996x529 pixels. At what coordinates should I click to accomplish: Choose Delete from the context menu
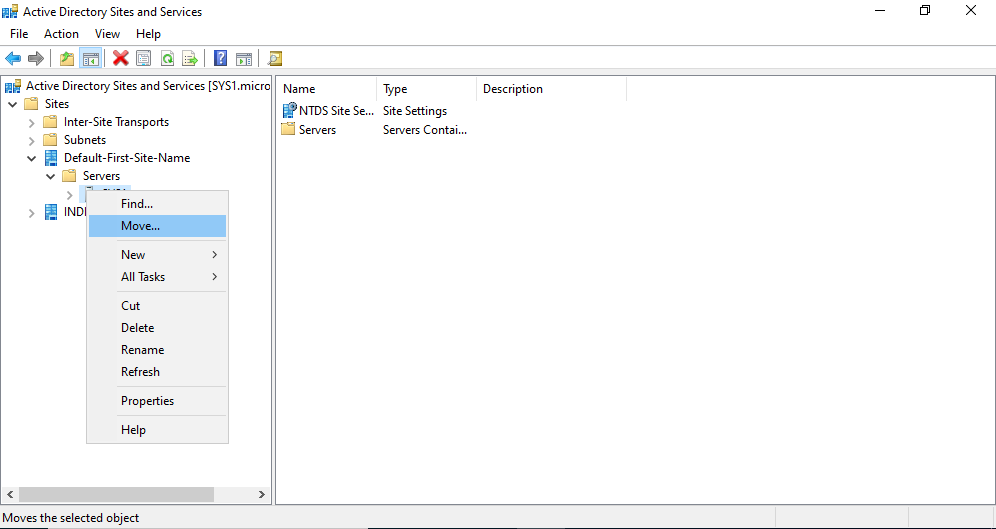pyautogui.click(x=158, y=328)
